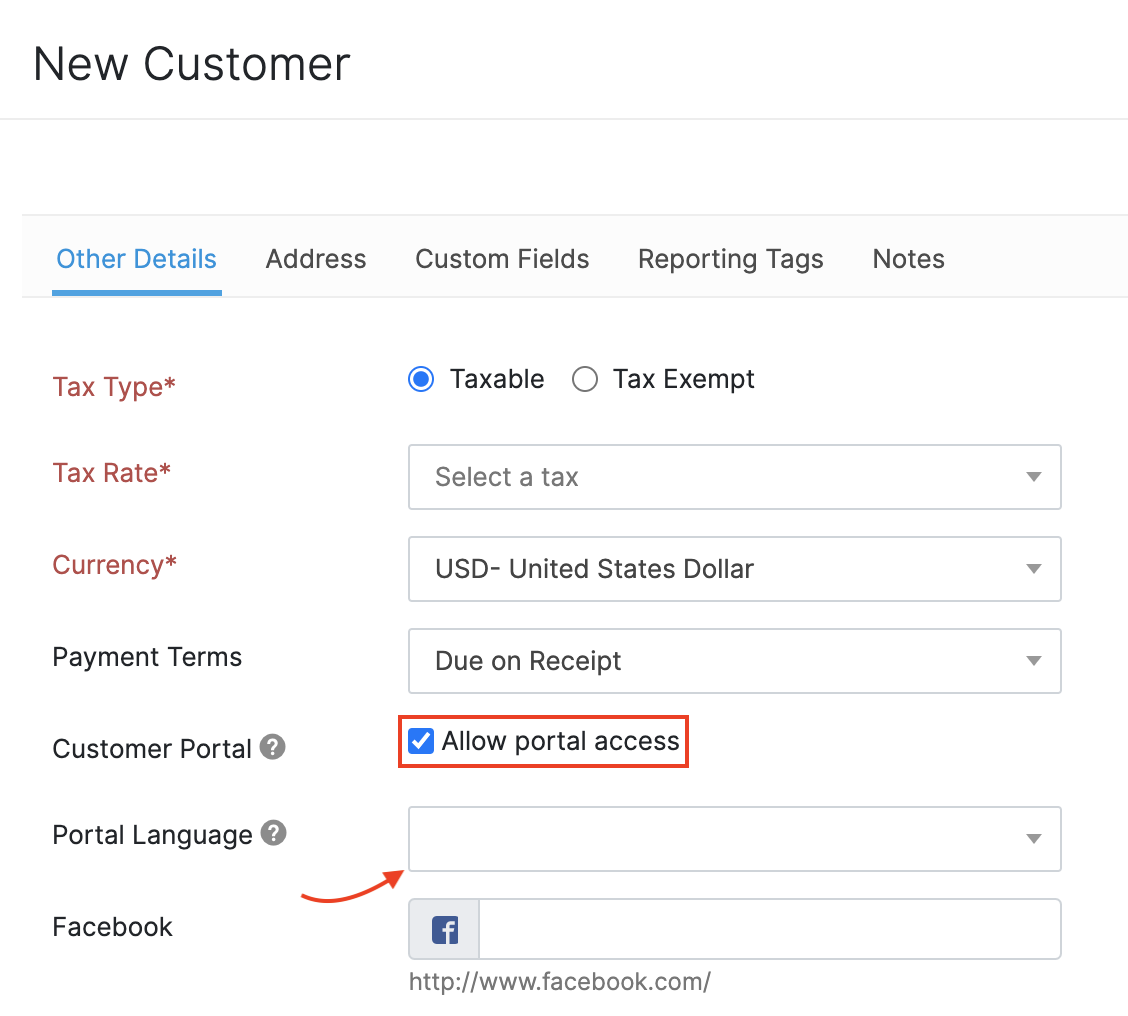Click the http://www.facebook.com/ text
Image resolution: width=1128 pixels, height=1016 pixels.
(561, 981)
